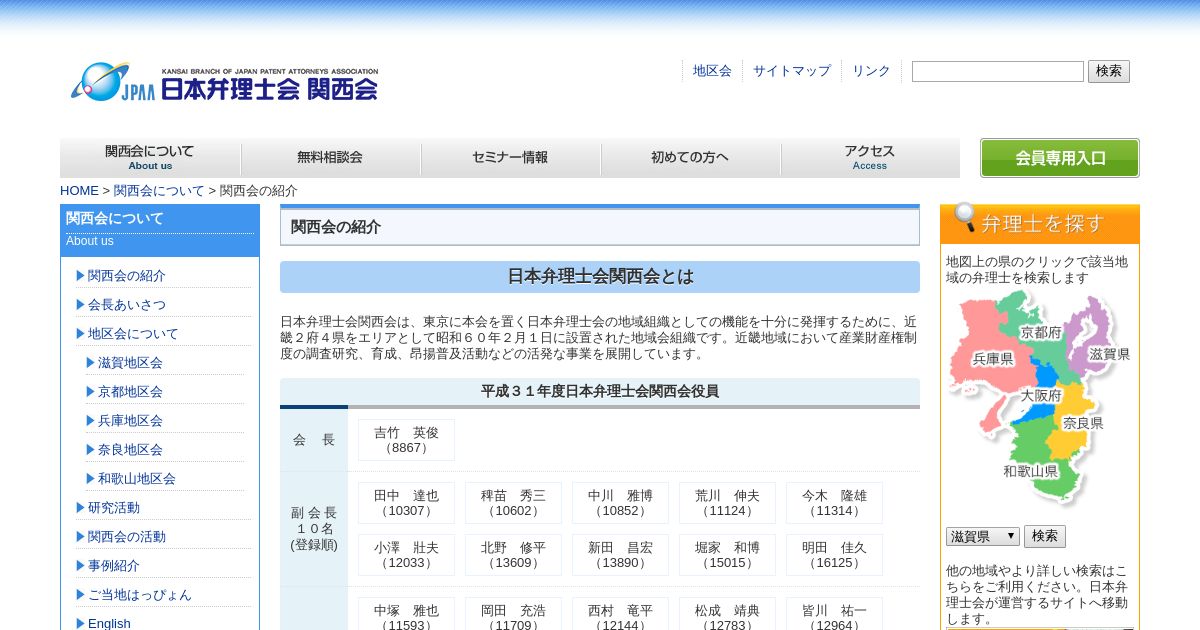Viewport: 1200px width, 630px height.
Task: Open the セミナー情報 menu
Action: [x=510, y=158]
